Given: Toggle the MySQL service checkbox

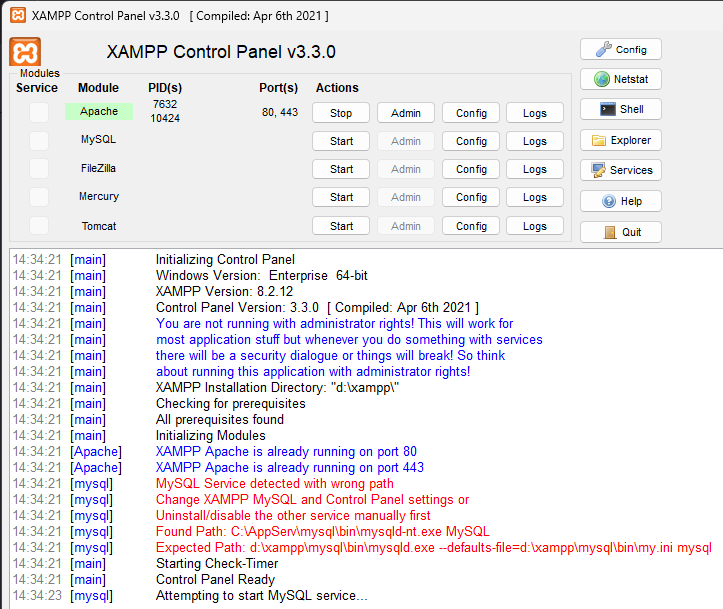Looking at the screenshot, I should 39,141.
